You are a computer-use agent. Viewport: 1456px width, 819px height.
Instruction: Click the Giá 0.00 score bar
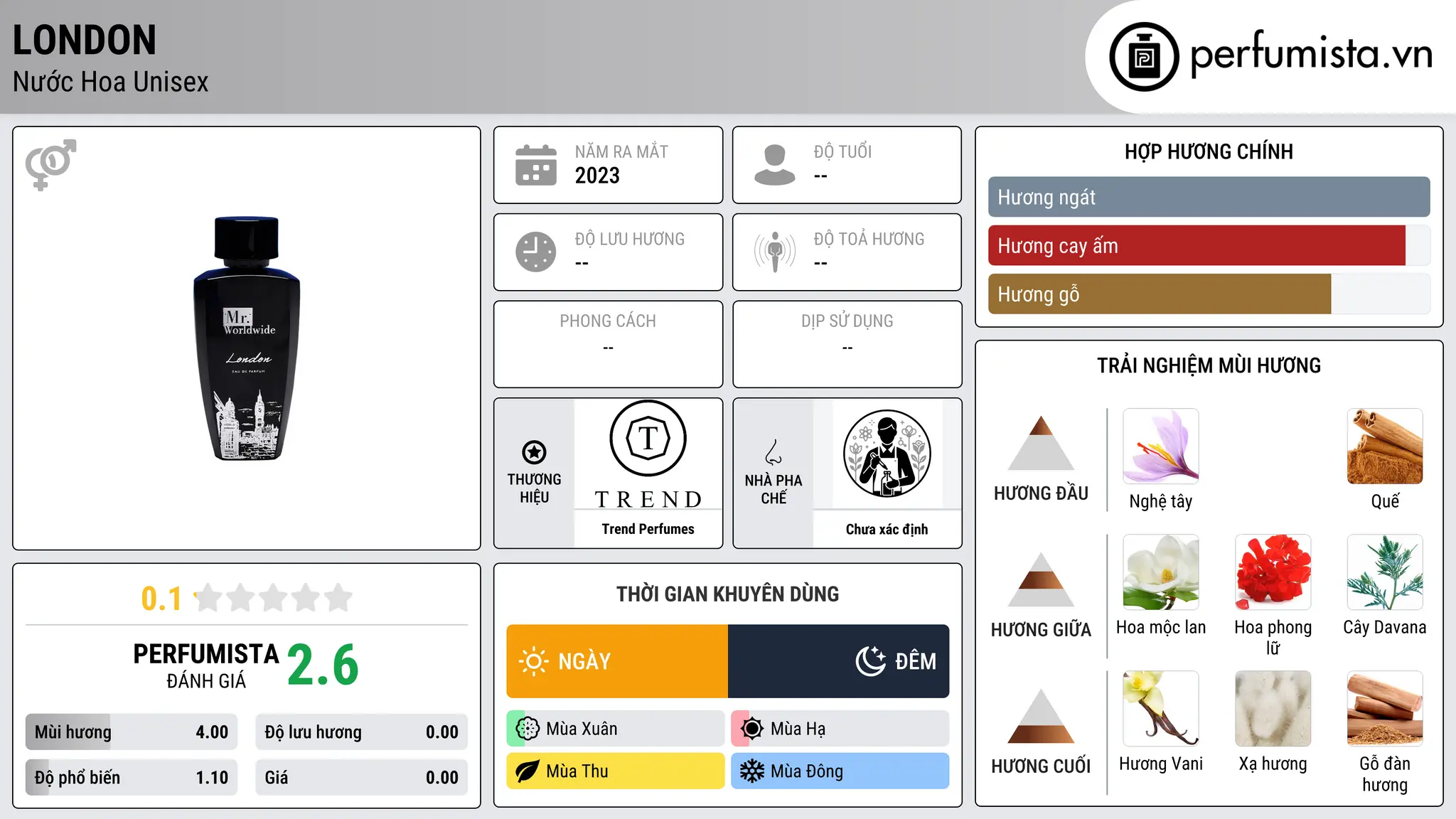pyautogui.click(x=361, y=778)
